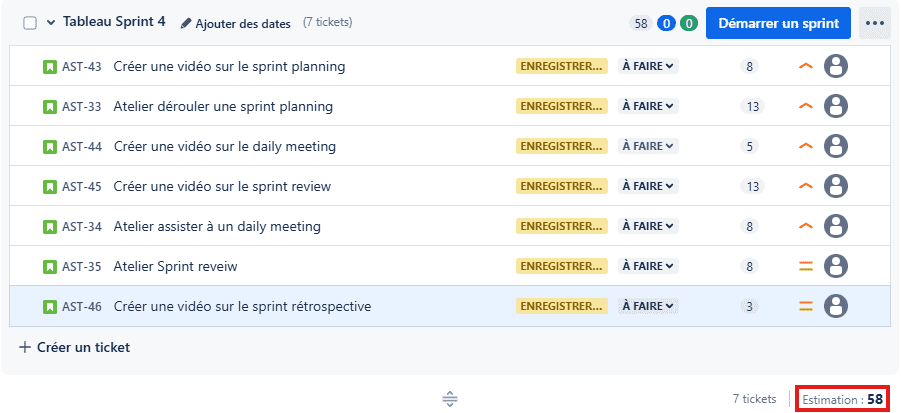Viewport: 901px width, 413px height.
Task: Open the À FAIRE status dropdown for AST-46
Action: pos(648,306)
